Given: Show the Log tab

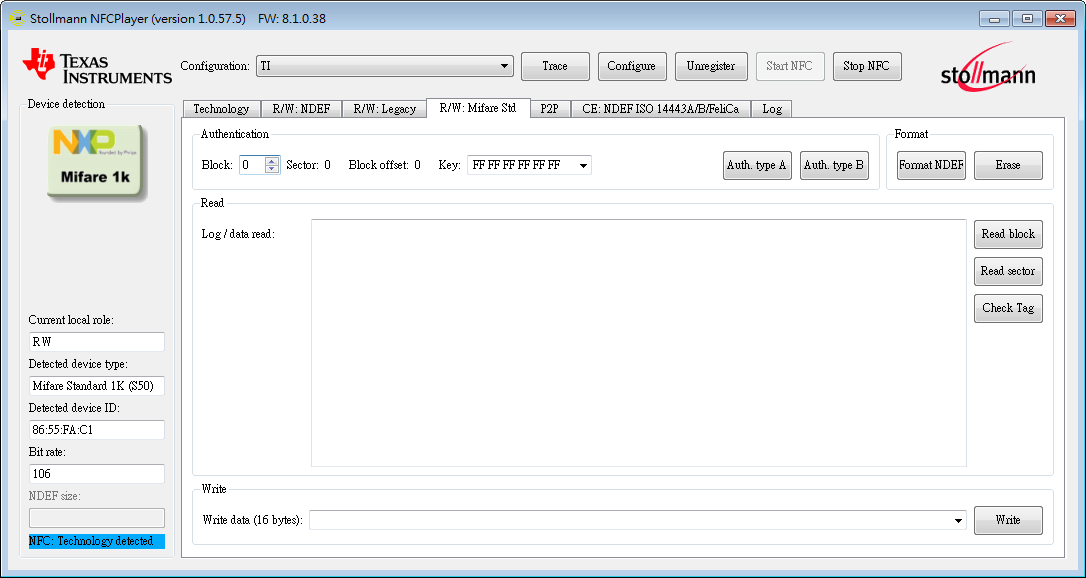Looking at the screenshot, I should click(x=772, y=109).
